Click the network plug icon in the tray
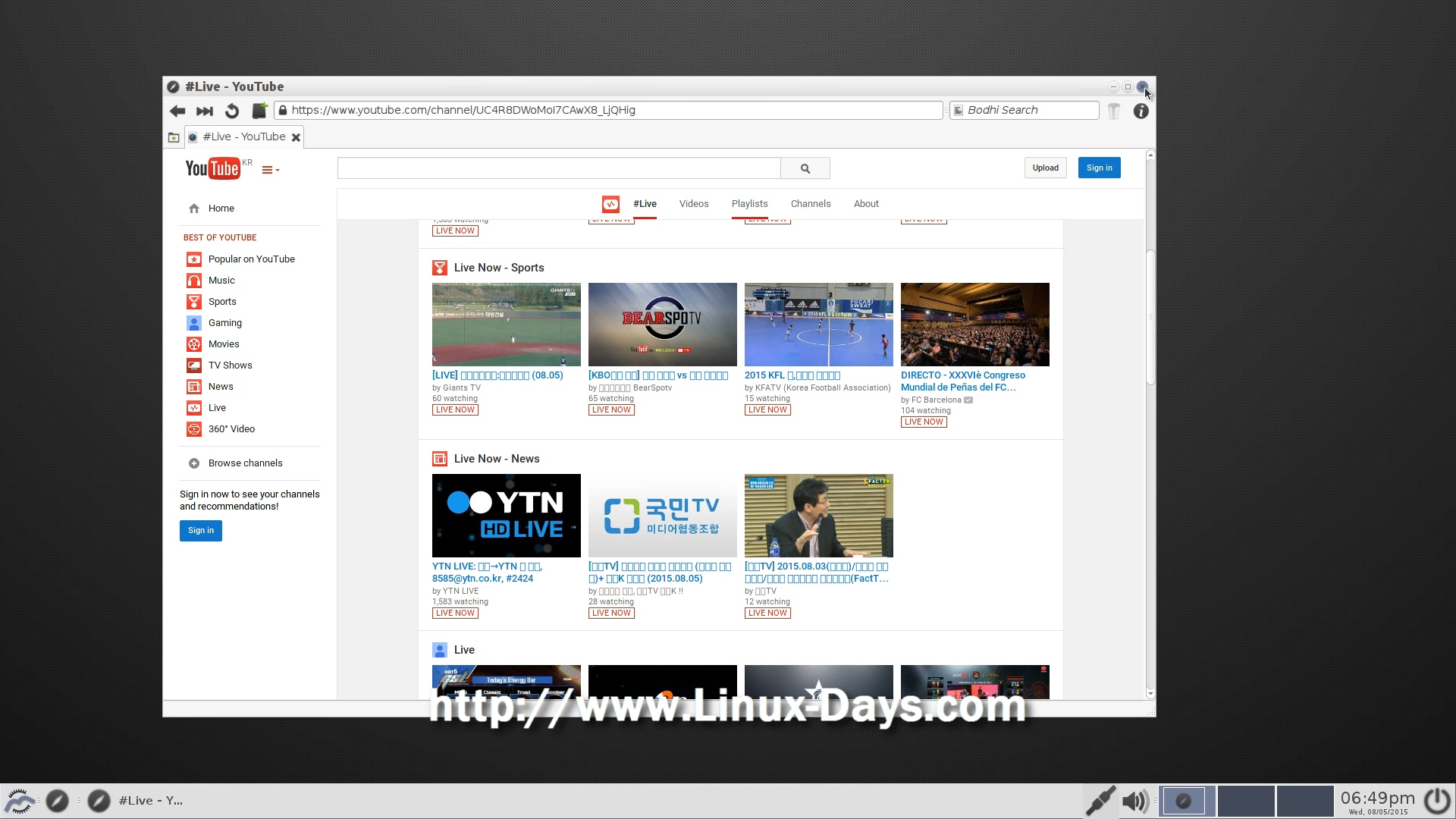The image size is (1456, 819). point(1100,801)
